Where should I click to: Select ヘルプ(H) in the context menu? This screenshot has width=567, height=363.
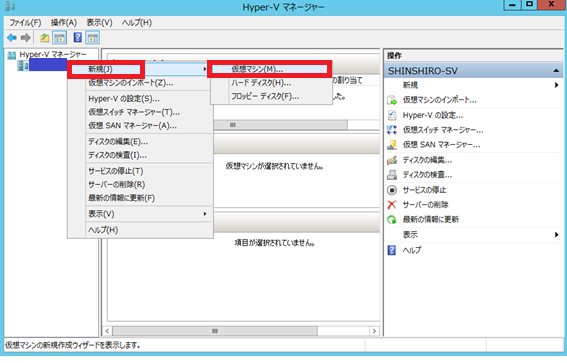click(x=140, y=230)
